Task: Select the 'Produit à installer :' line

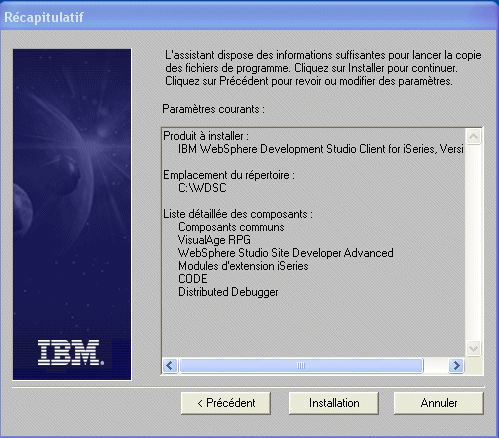Action: click(206, 136)
